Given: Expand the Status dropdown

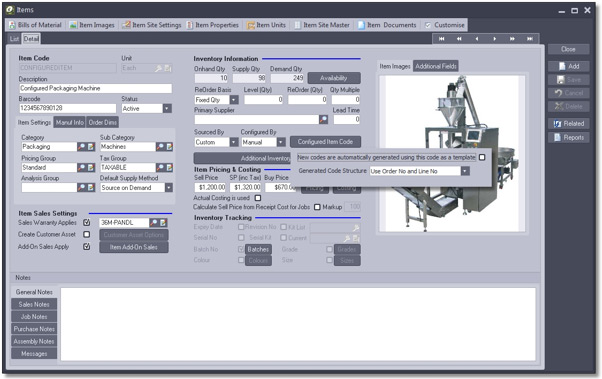Looking at the screenshot, I should 167,109.
